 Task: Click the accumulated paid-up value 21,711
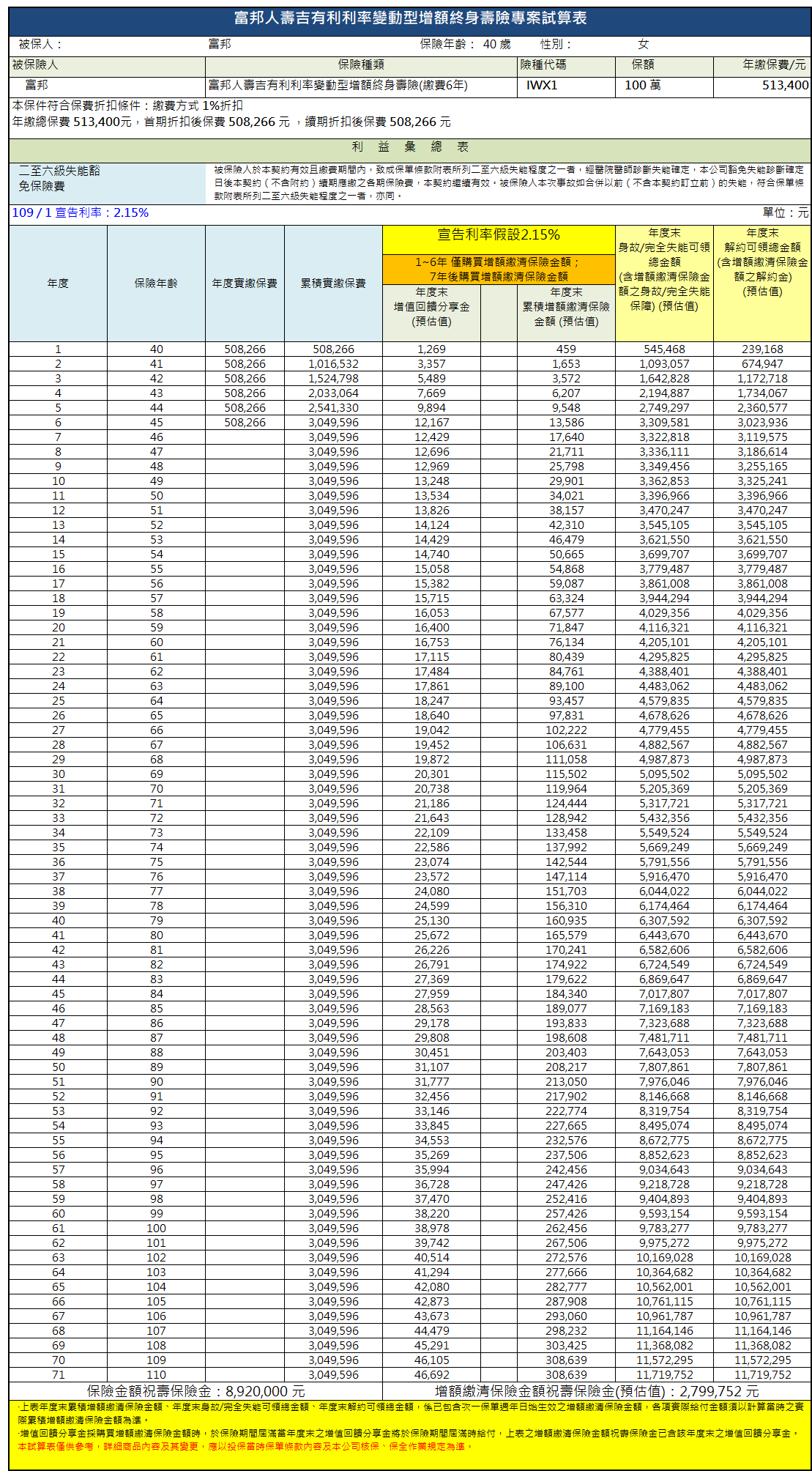(566, 452)
